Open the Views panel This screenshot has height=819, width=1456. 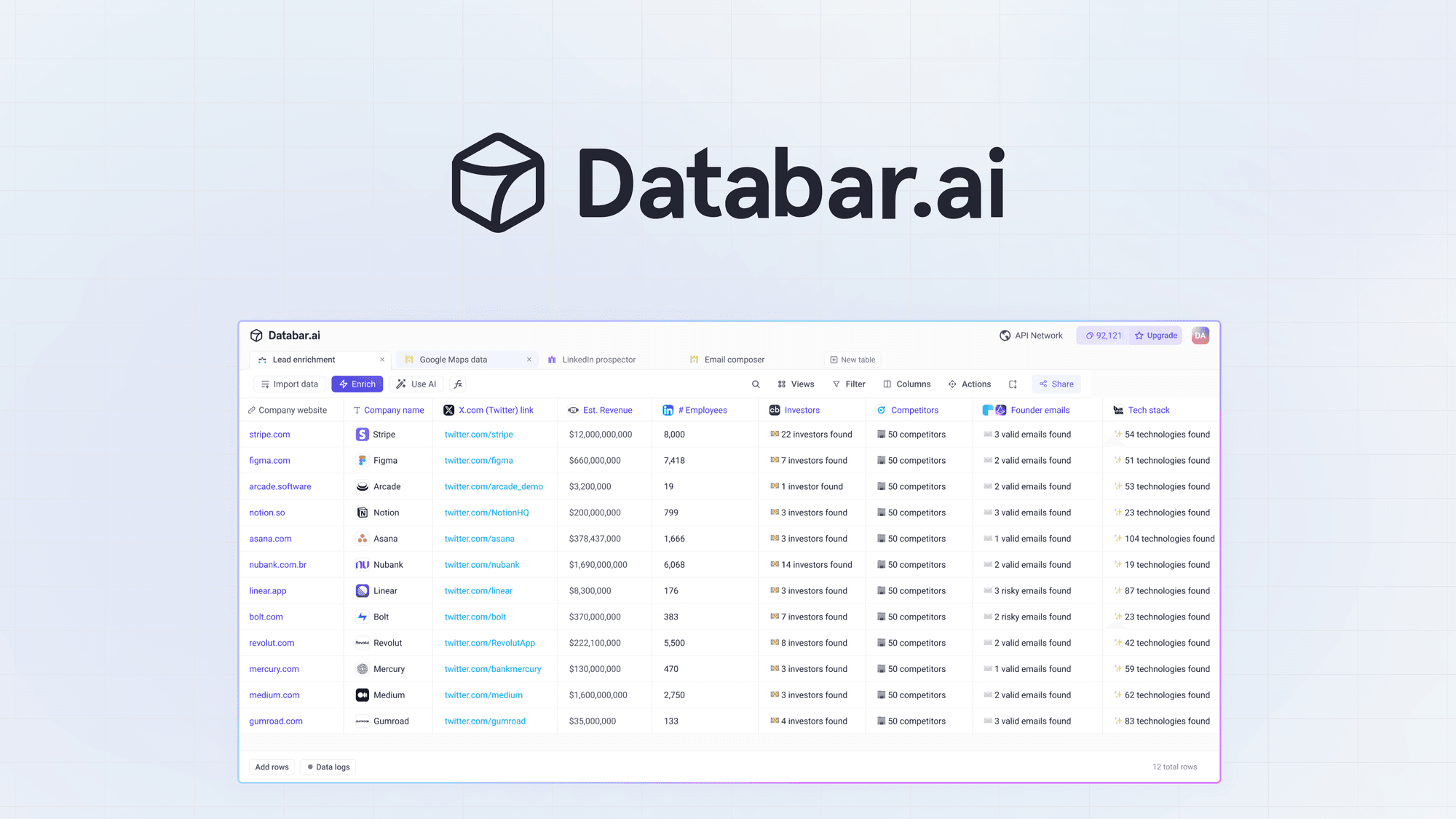[x=796, y=384]
